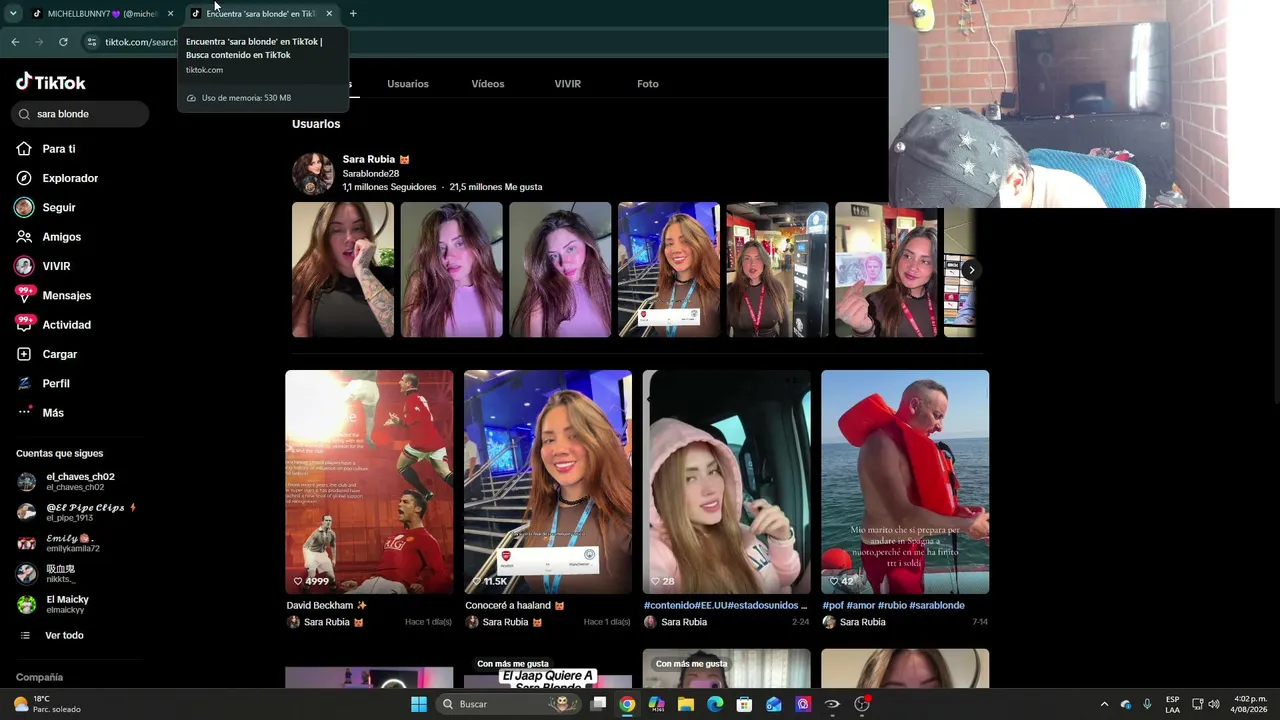Switch to the Usuarios tab
The image size is (1280, 720).
[408, 84]
